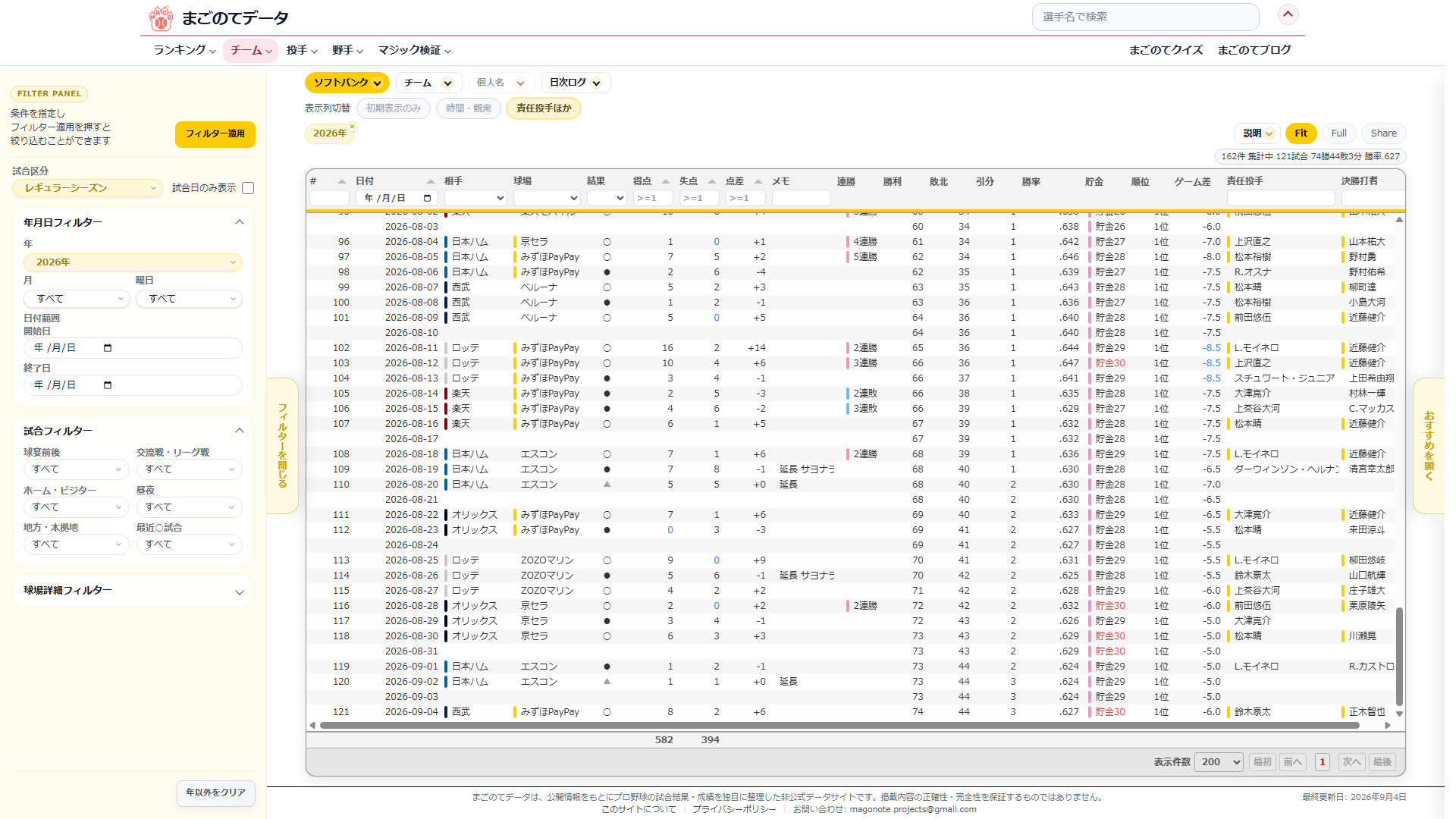Sort by 点差 column arrow

point(758,181)
